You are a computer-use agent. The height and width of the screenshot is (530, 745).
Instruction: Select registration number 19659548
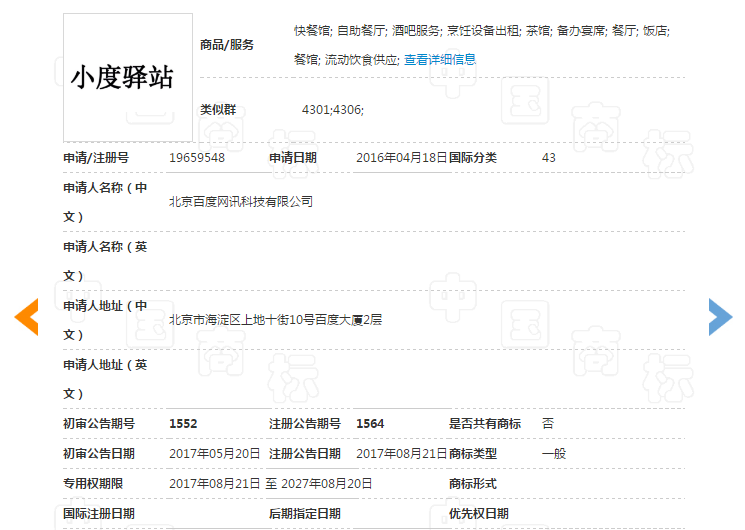click(x=197, y=158)
